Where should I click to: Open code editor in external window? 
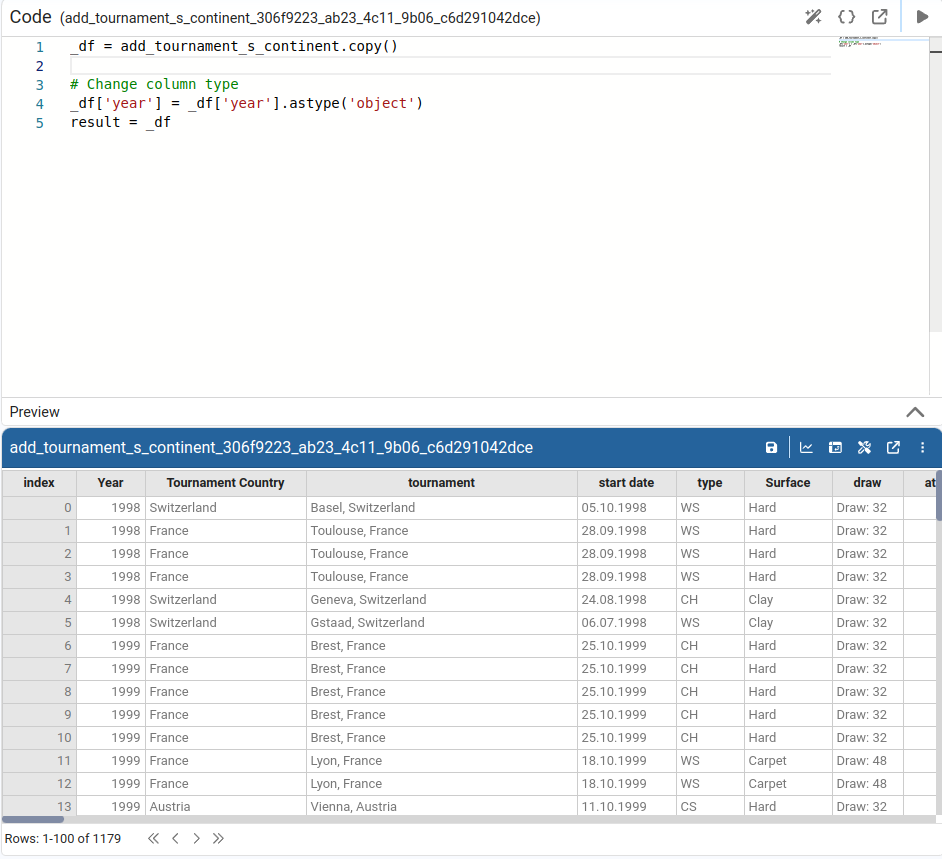[879, 17]
